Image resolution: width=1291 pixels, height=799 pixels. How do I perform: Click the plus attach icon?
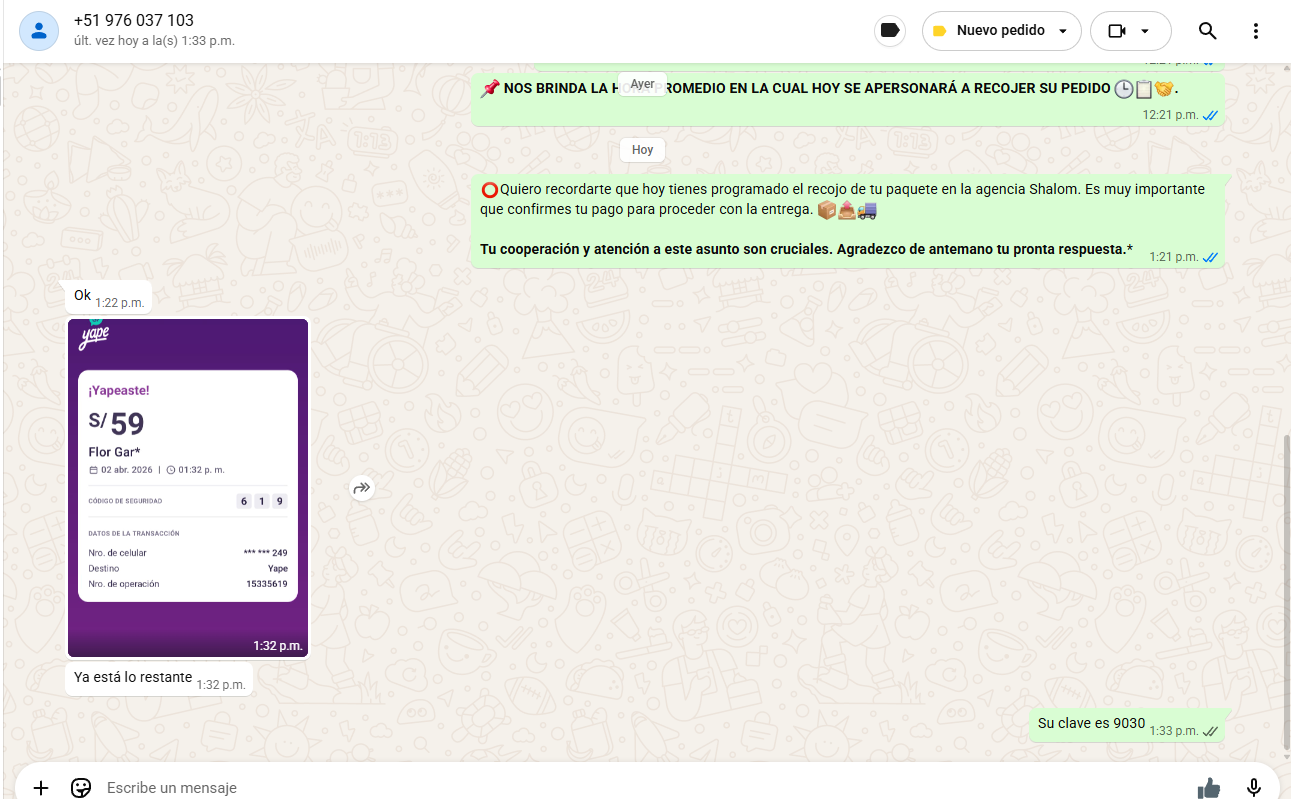pos(40,787)
